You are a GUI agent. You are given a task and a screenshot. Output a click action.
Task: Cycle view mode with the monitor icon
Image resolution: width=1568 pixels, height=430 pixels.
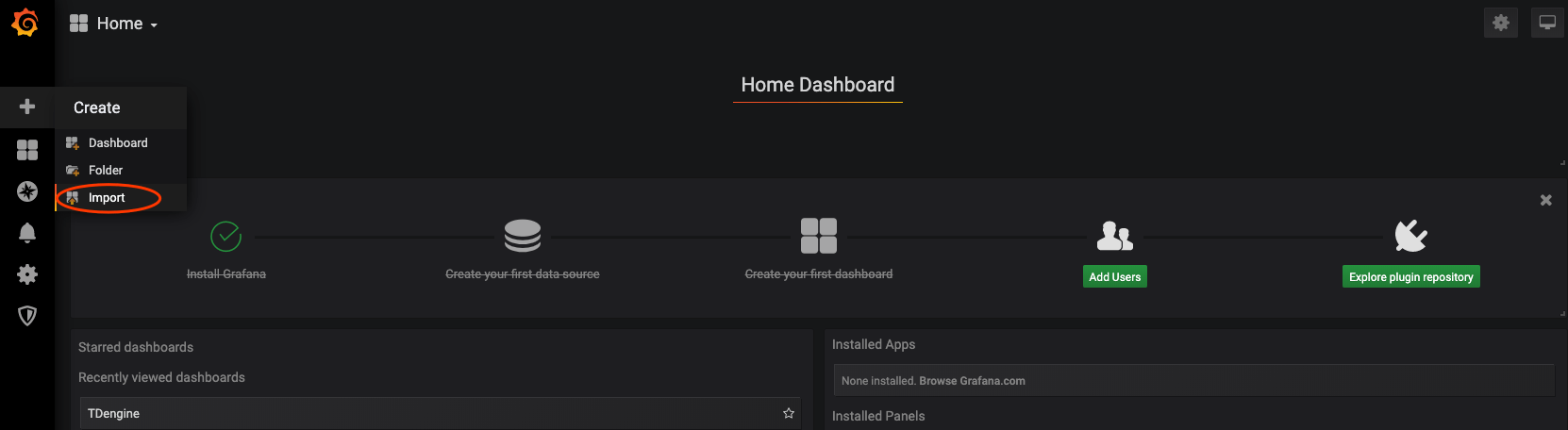[x=1547, y=23]
